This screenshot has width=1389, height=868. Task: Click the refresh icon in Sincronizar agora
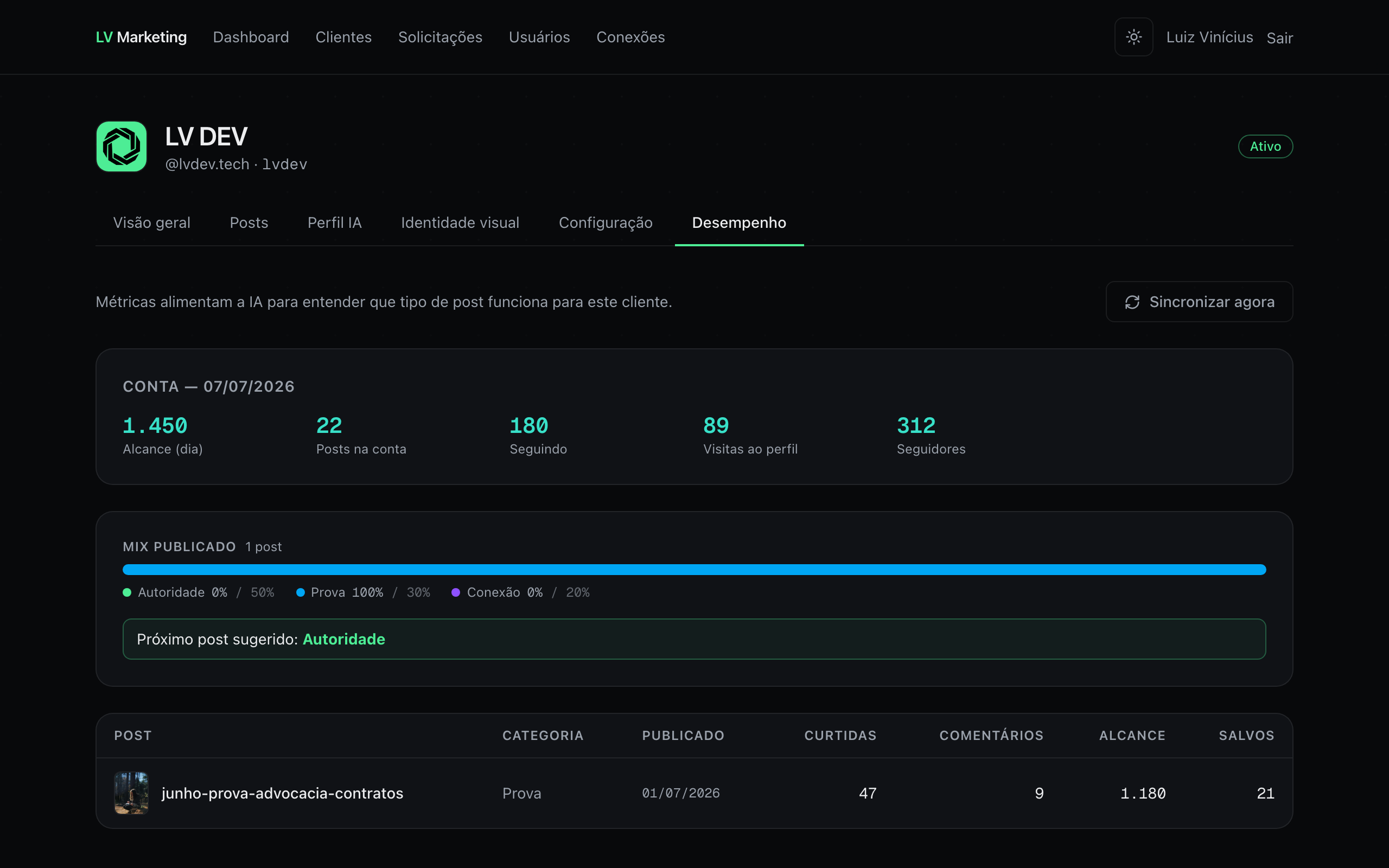[1132, 302]
